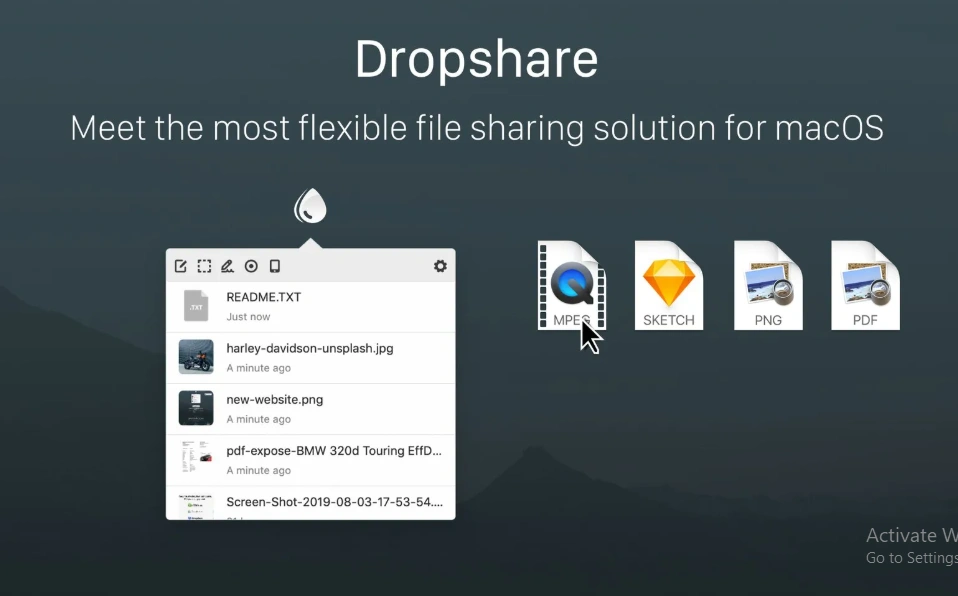Screen dimensions: 958x596
Task: Click the new-website.png dark thumbnail
Action: tap(196, 408)
